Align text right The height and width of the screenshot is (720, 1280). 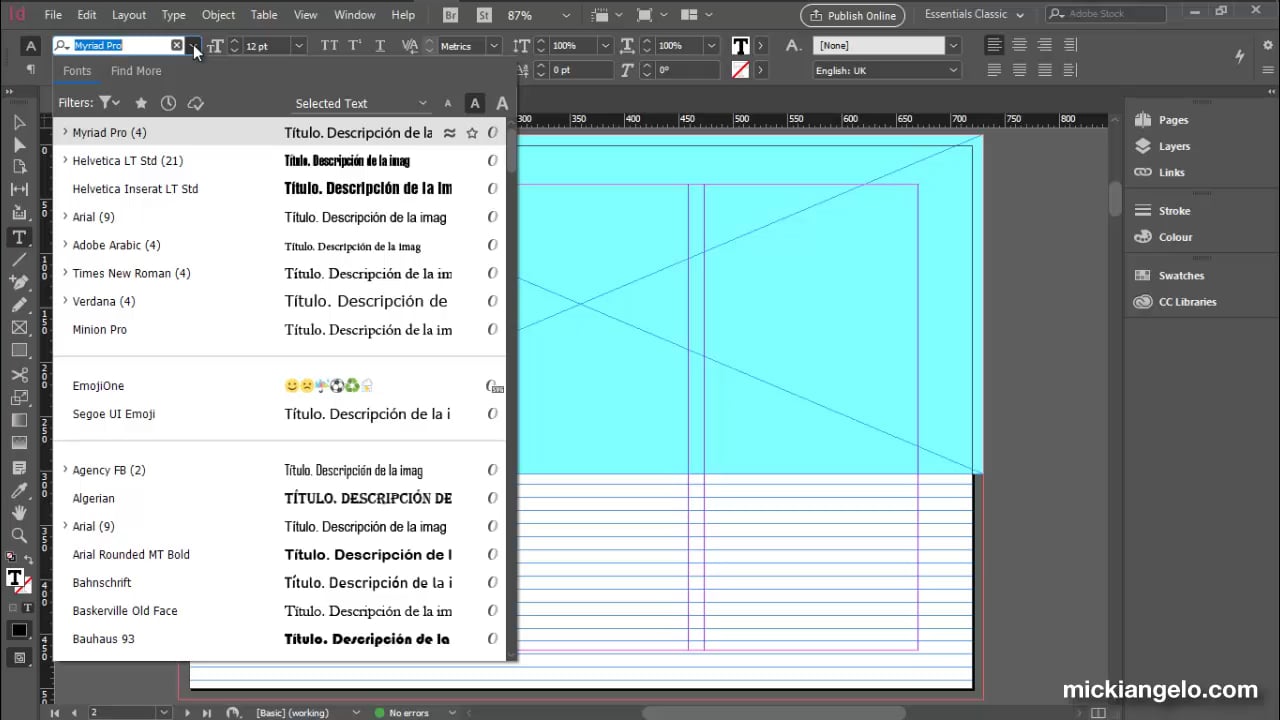pyautogui.click(x=1044, y=46)
